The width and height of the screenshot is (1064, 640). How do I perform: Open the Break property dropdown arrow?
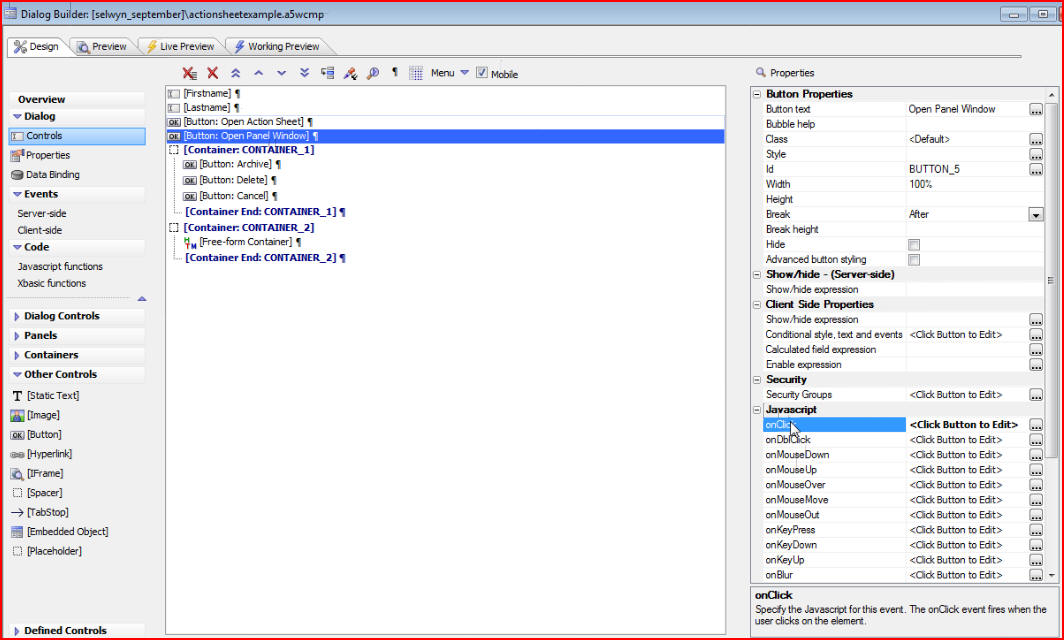pos(1036,214)
